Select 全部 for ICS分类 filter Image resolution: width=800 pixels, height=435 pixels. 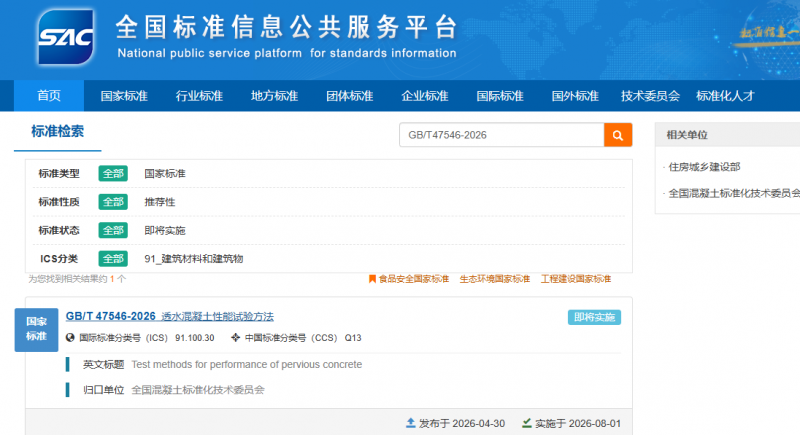pos(113,259)
